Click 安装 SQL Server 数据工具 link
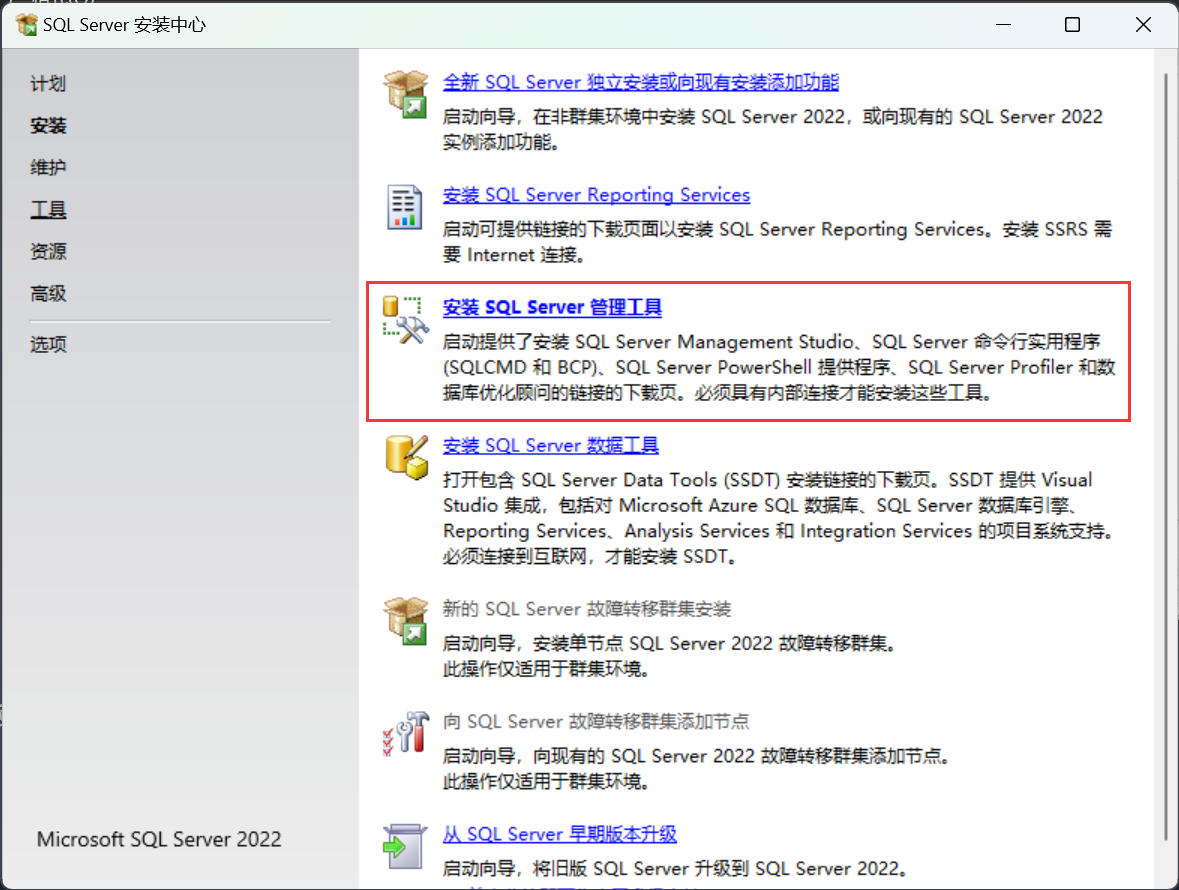Image resolution: width=1179 pixels, height=890 pixels. pyautogui.click(x=550, y=446)
